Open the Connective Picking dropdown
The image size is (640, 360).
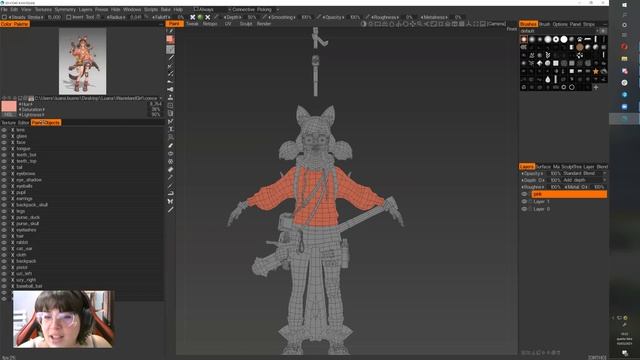click(253, 9)
